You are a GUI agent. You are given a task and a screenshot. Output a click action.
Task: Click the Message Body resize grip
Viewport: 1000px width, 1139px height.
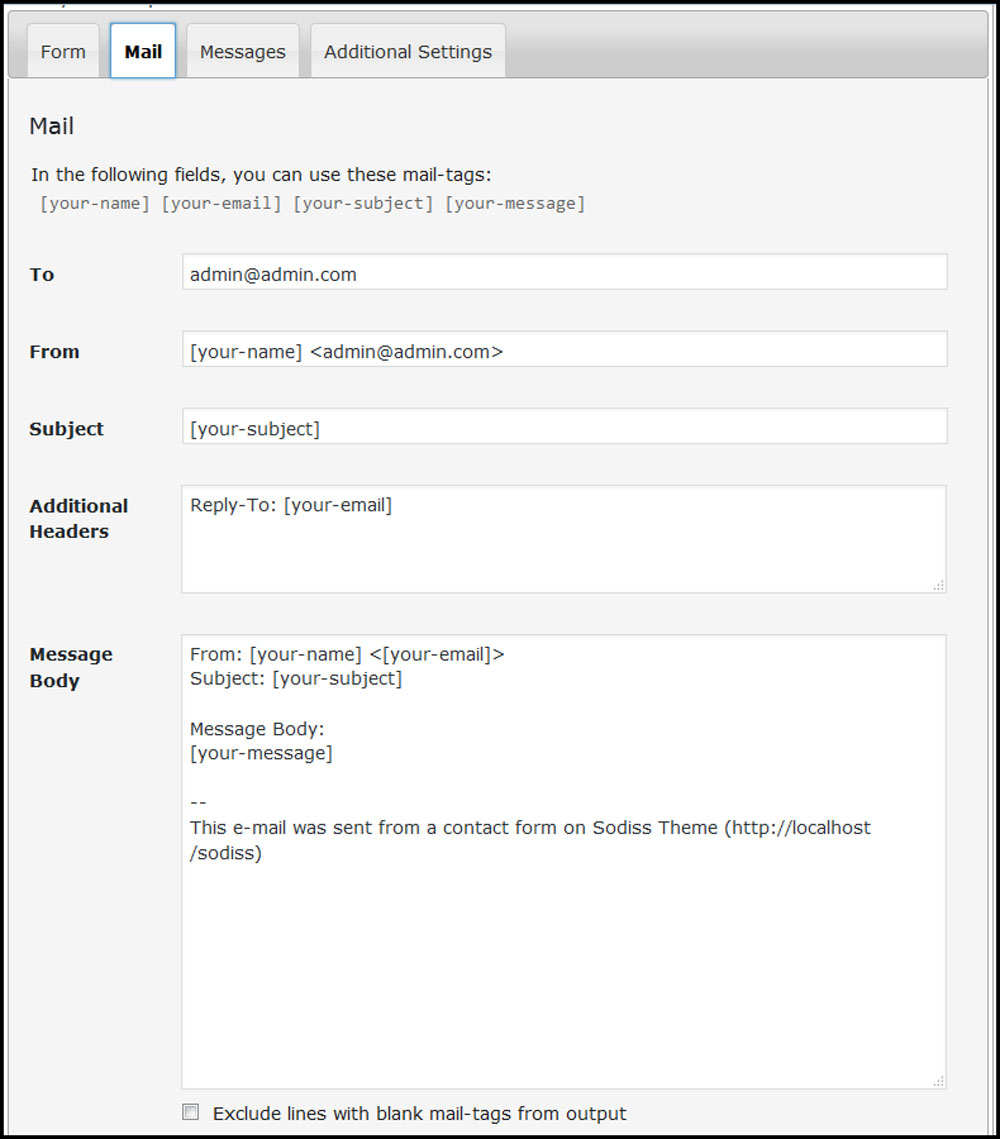(x=939, y=1081)
